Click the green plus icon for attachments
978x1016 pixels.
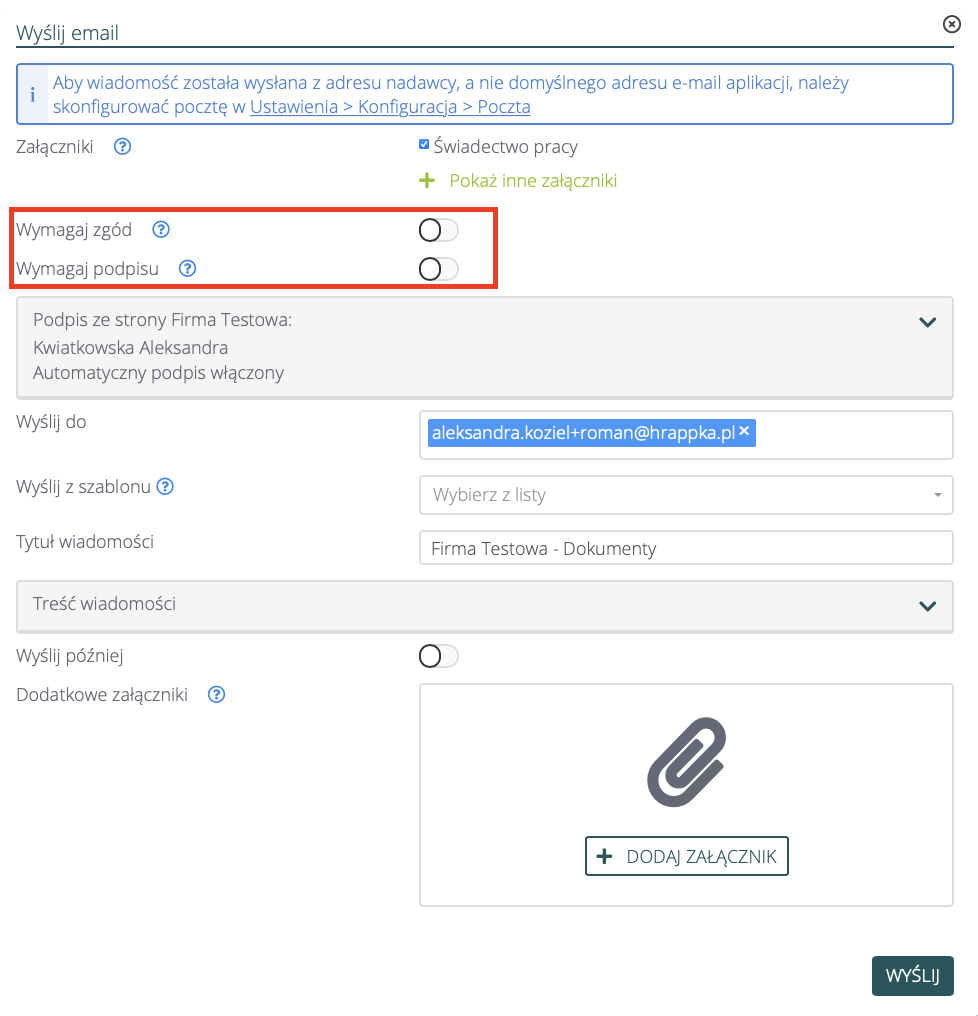click(427, 181)
